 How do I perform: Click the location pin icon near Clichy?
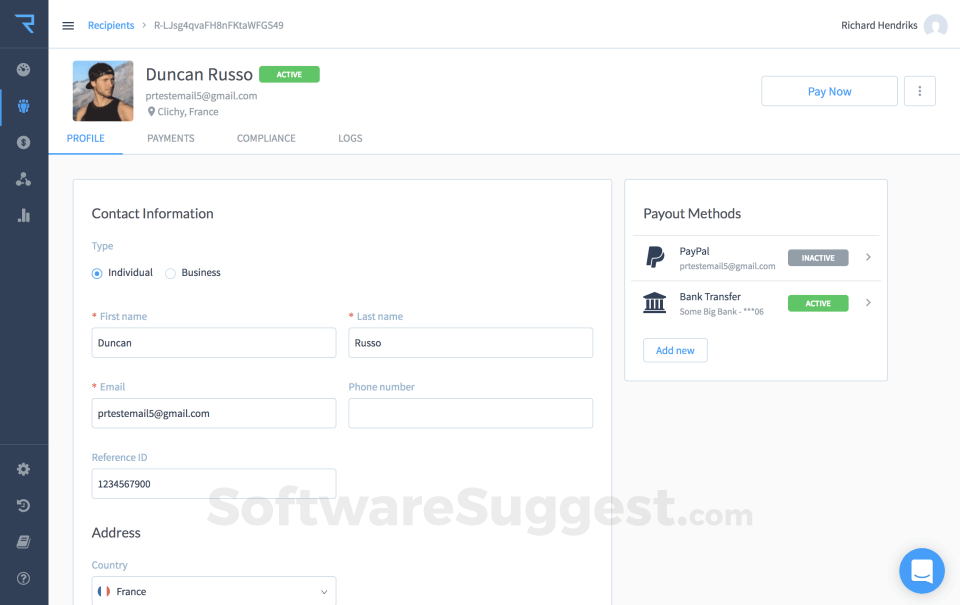(x=151, y=111)
